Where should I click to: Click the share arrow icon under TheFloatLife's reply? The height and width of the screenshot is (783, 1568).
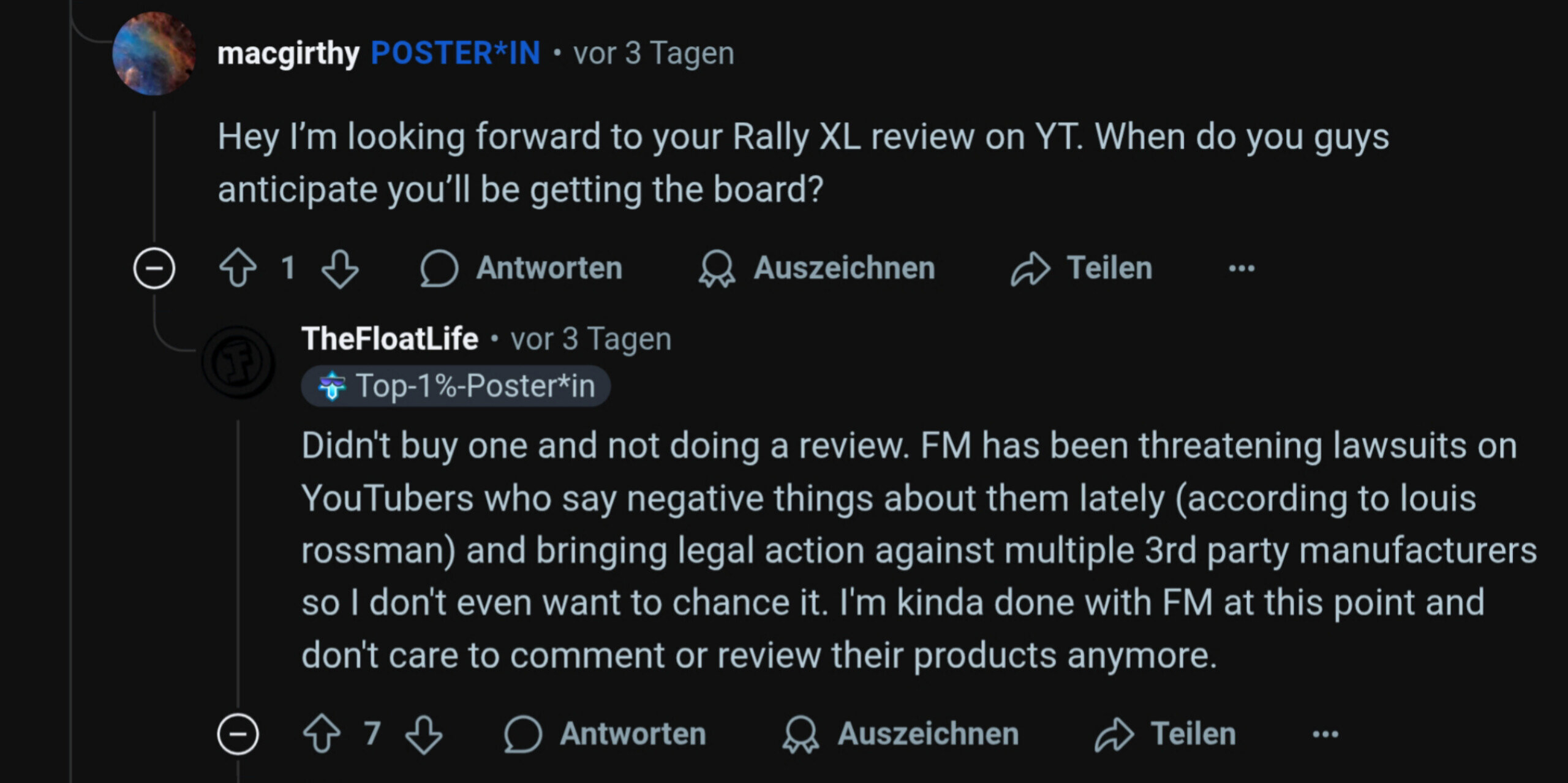(1115, 734)
